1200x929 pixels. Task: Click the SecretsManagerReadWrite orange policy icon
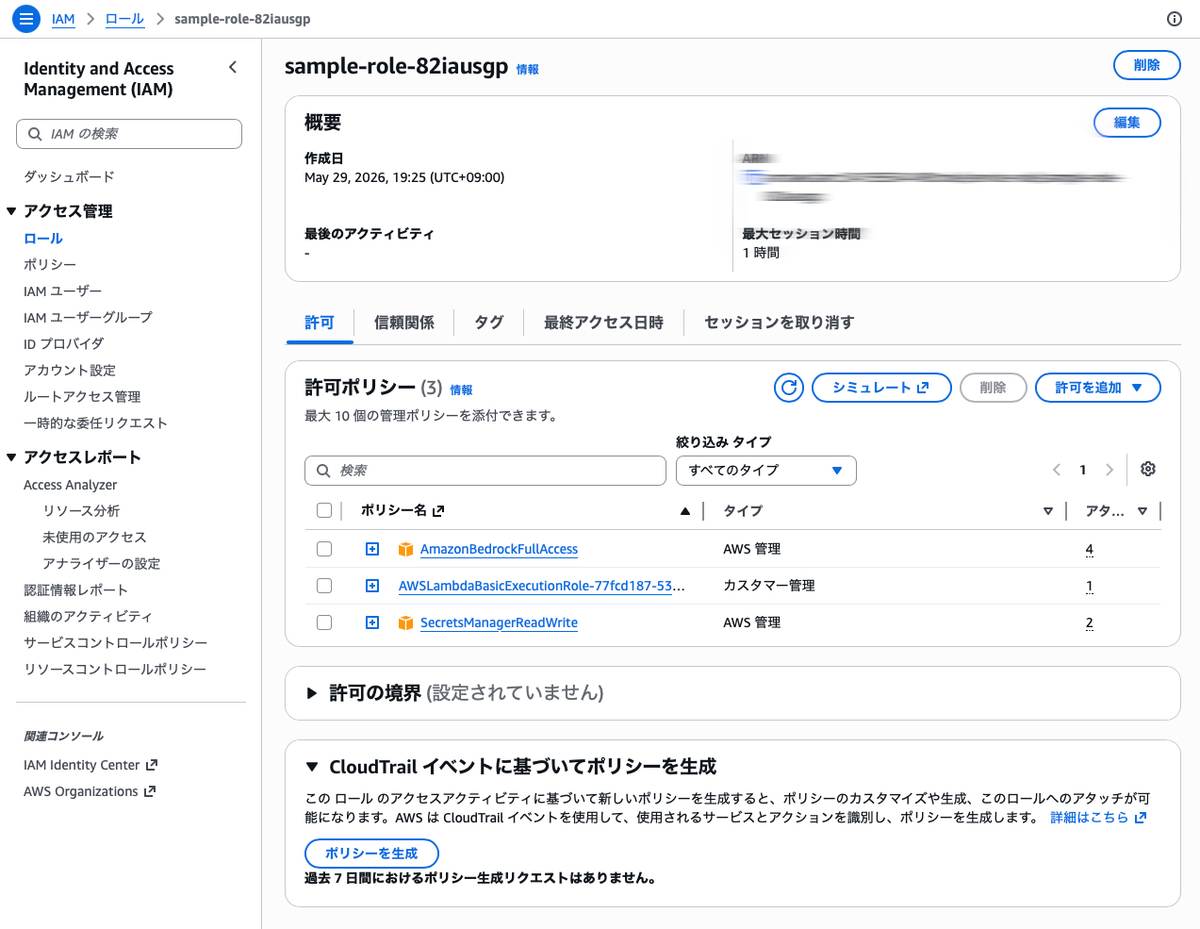click(405, 622)
